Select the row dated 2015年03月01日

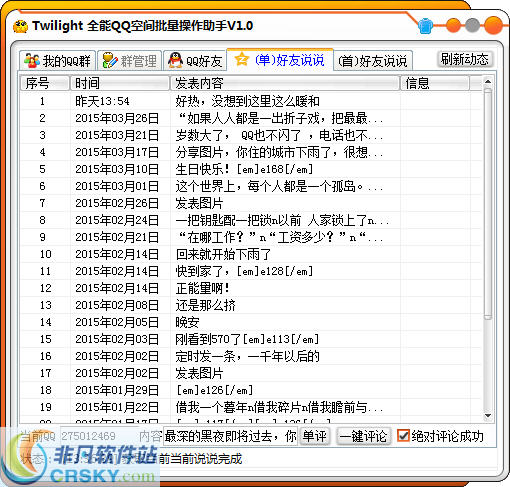tap(251, 186)
